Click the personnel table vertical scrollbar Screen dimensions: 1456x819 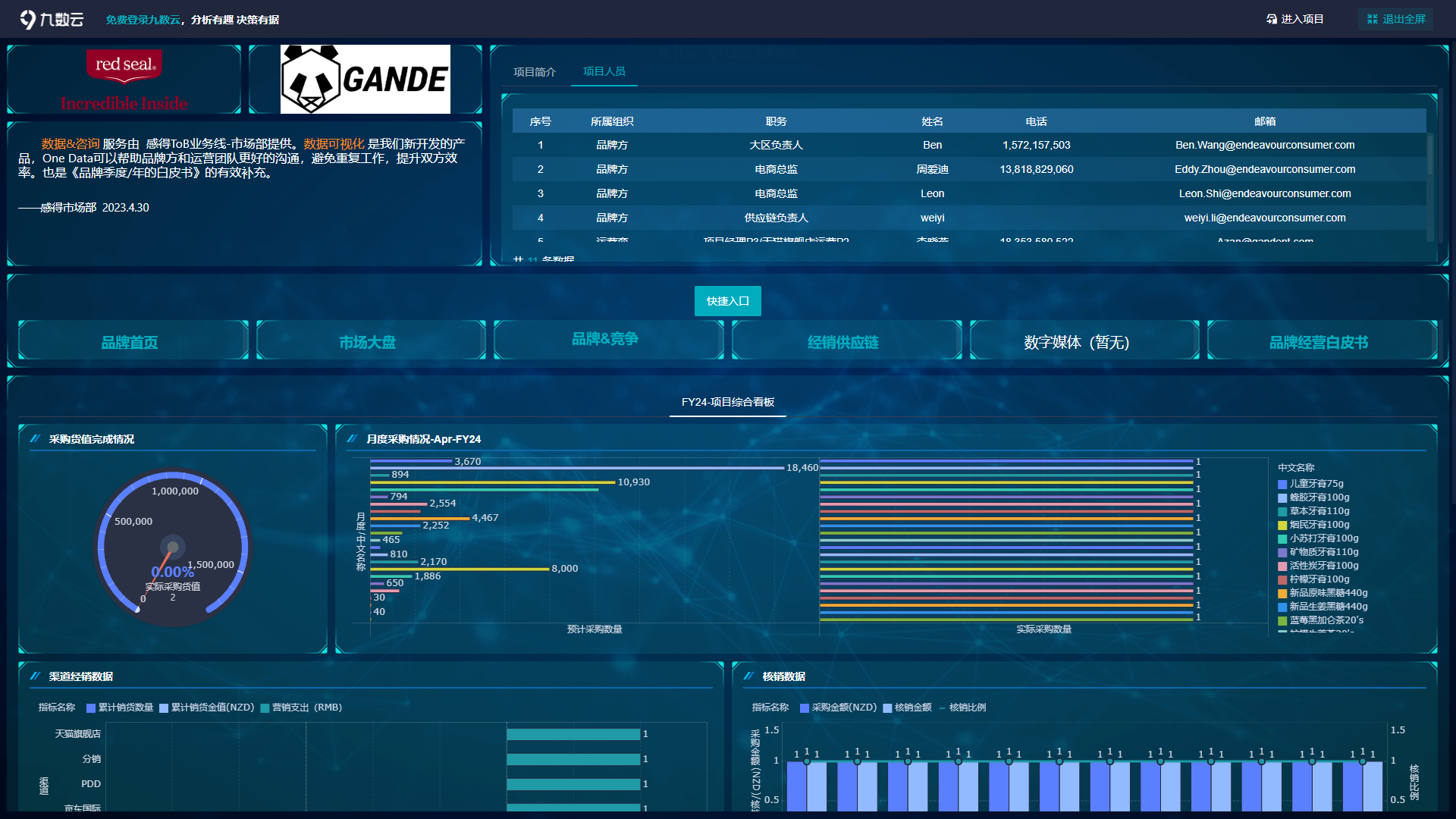pyautogui.click(x=1430, y=155)
